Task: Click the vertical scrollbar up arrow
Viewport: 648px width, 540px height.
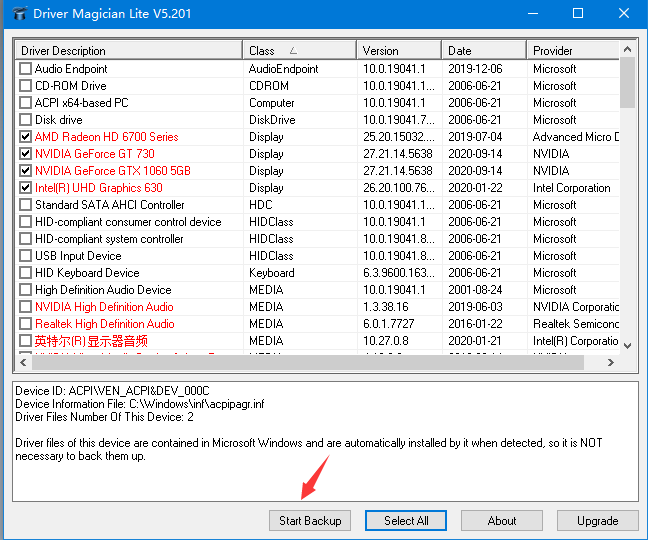Action: coord(627,49)
